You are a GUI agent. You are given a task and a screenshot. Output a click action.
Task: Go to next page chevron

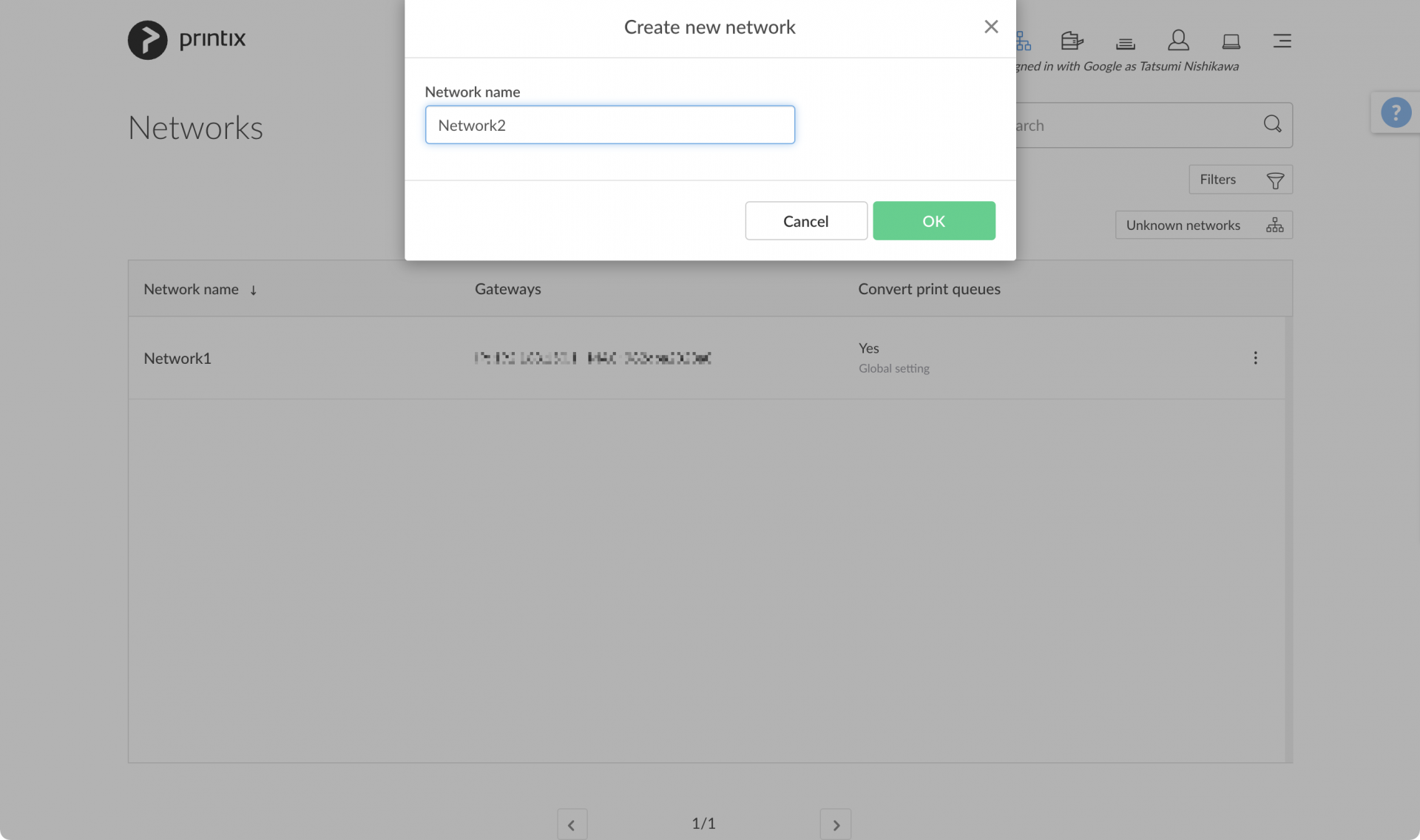tap(835, 823)
